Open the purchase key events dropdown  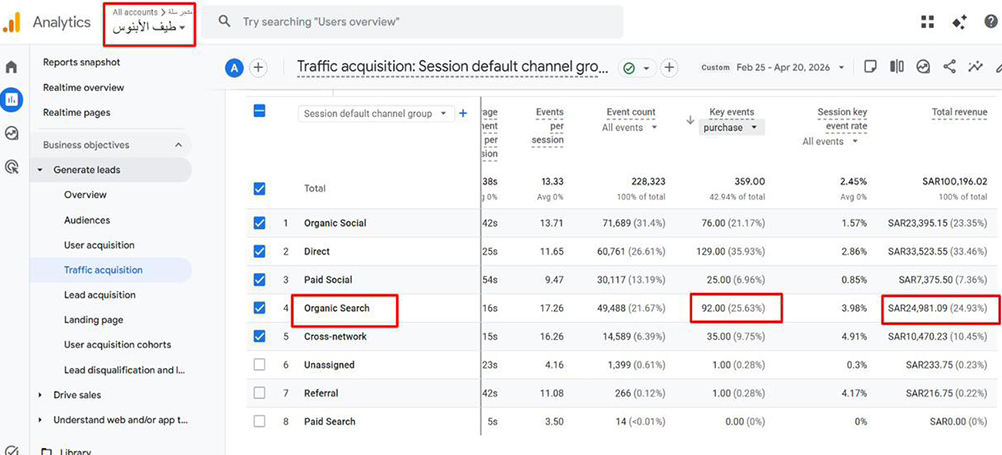pos(732,128)
